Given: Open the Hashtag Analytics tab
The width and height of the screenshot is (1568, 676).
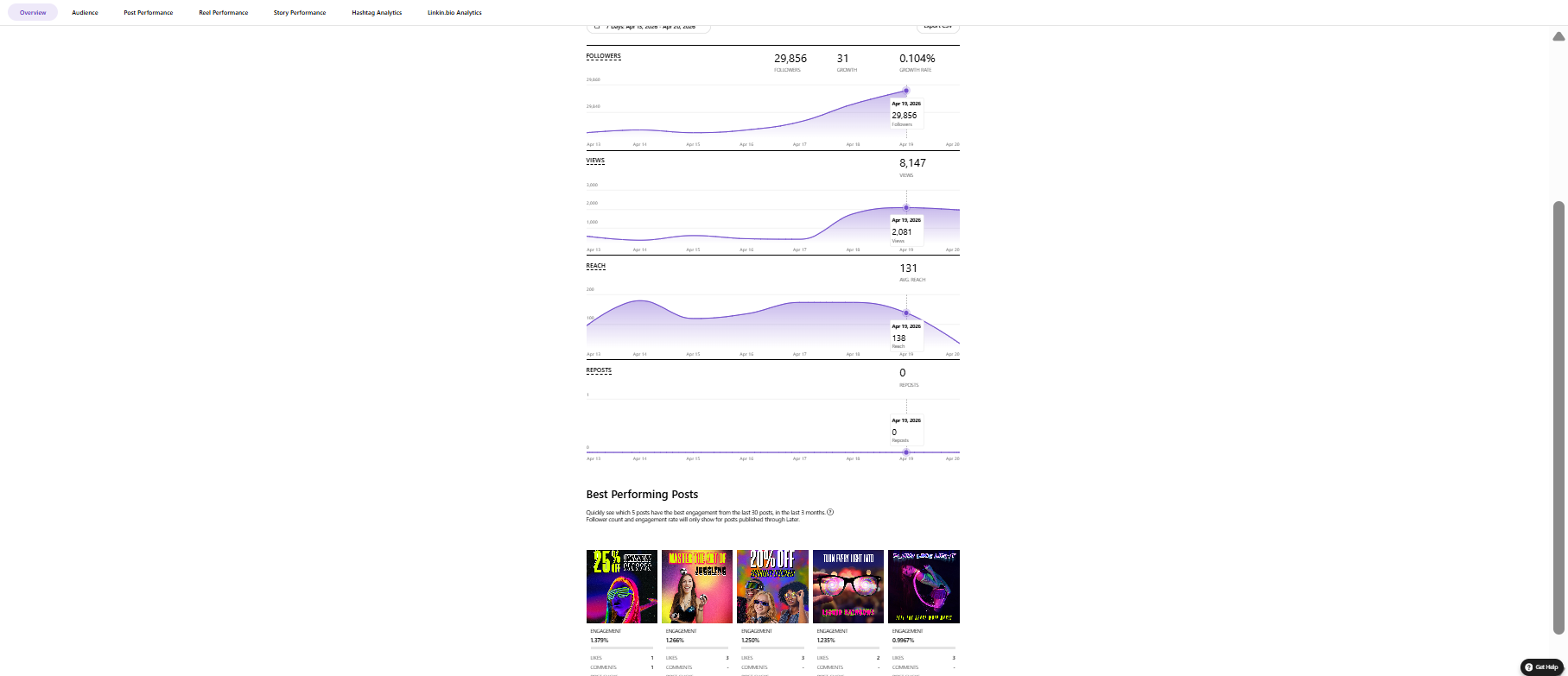Looking at the screenshot, I should 377,13.
